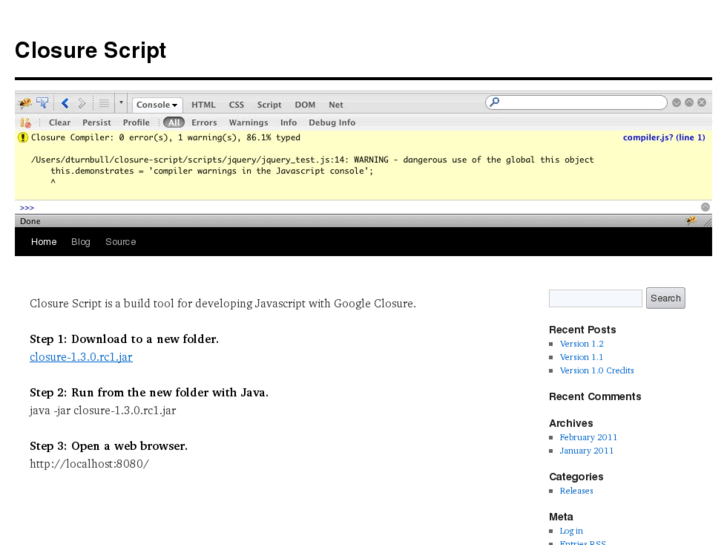
Task: Click the Firebug status bar bug icon
Action: coord(691,220)
